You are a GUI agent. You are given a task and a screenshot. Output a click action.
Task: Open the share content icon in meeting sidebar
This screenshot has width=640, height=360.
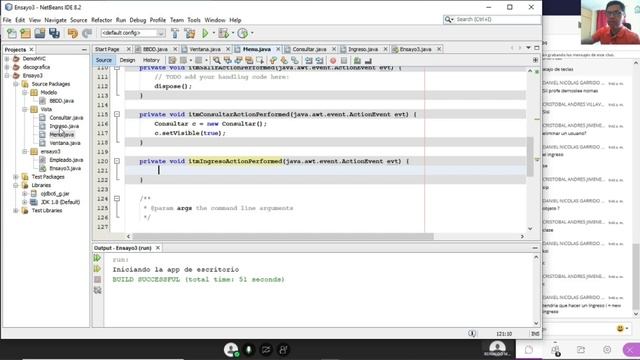581,350
